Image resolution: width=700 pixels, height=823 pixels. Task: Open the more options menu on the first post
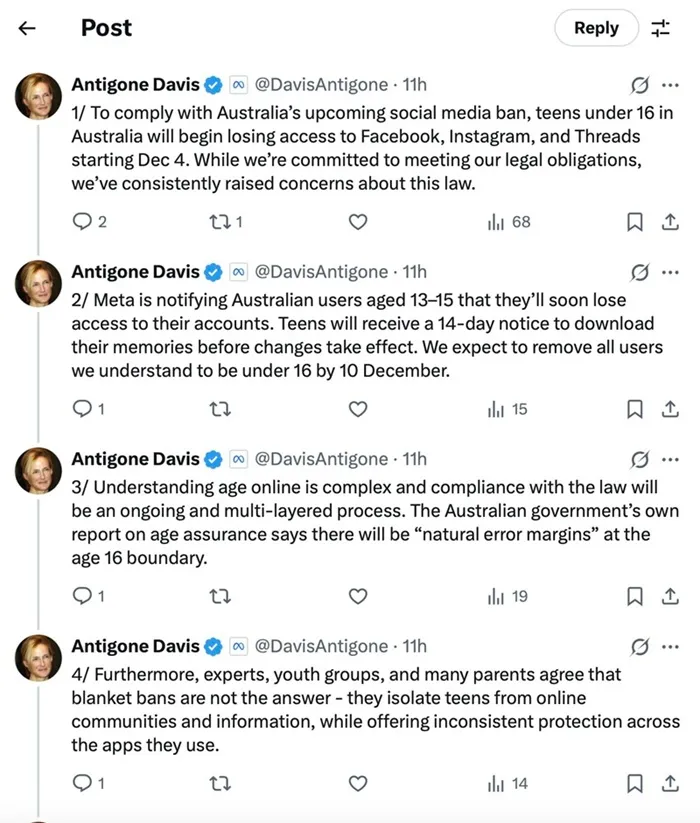pyautogui.click(x=669, y=84)
